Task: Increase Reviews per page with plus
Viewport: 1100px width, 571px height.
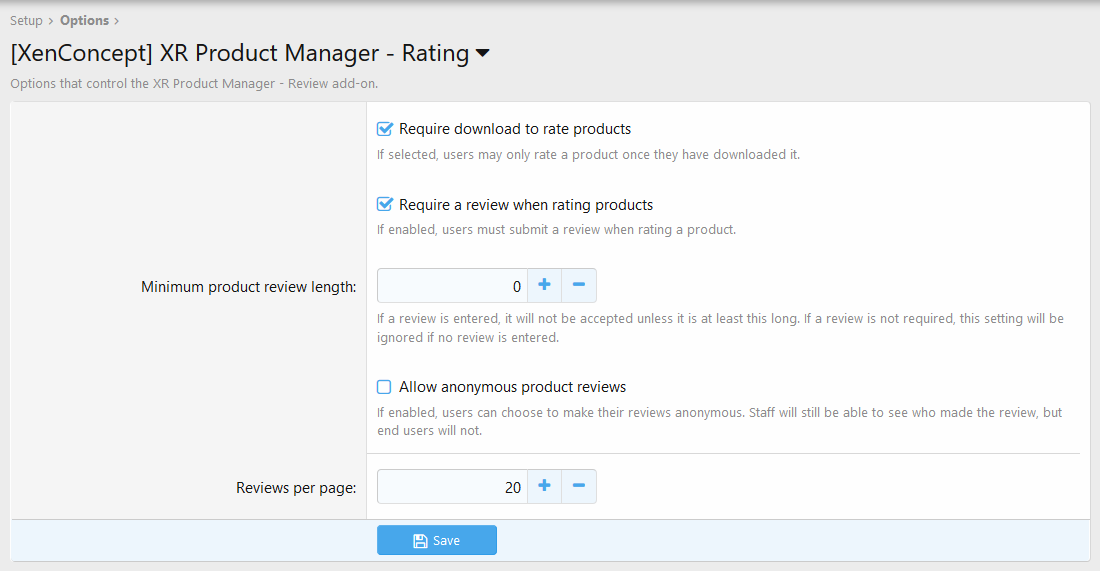Action: pyautogui.click(x=544, y=486)
